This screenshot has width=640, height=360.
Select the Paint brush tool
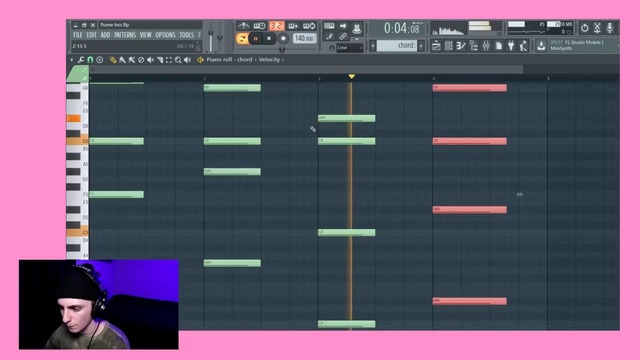122,60
